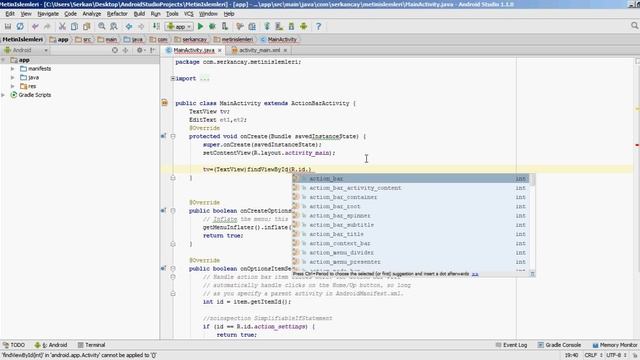Open the Analyze menu
Image resolution: width=640 pixels, height=360 pixels.
(92, 14)
